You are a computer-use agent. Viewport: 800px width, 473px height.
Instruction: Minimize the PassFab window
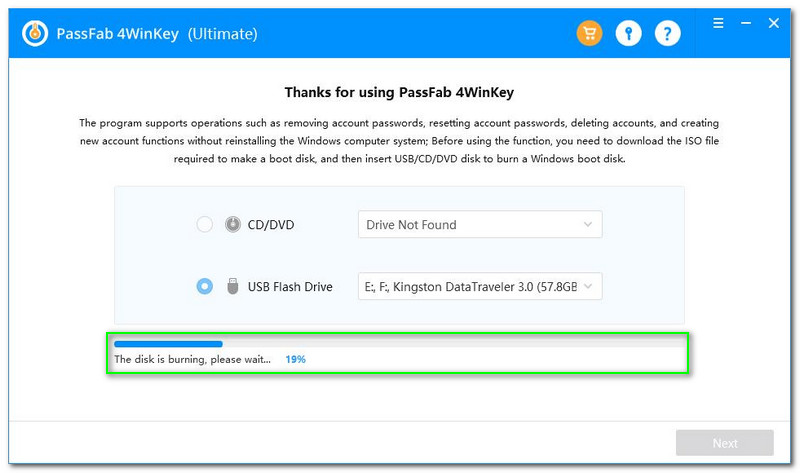tap(746, 23)
